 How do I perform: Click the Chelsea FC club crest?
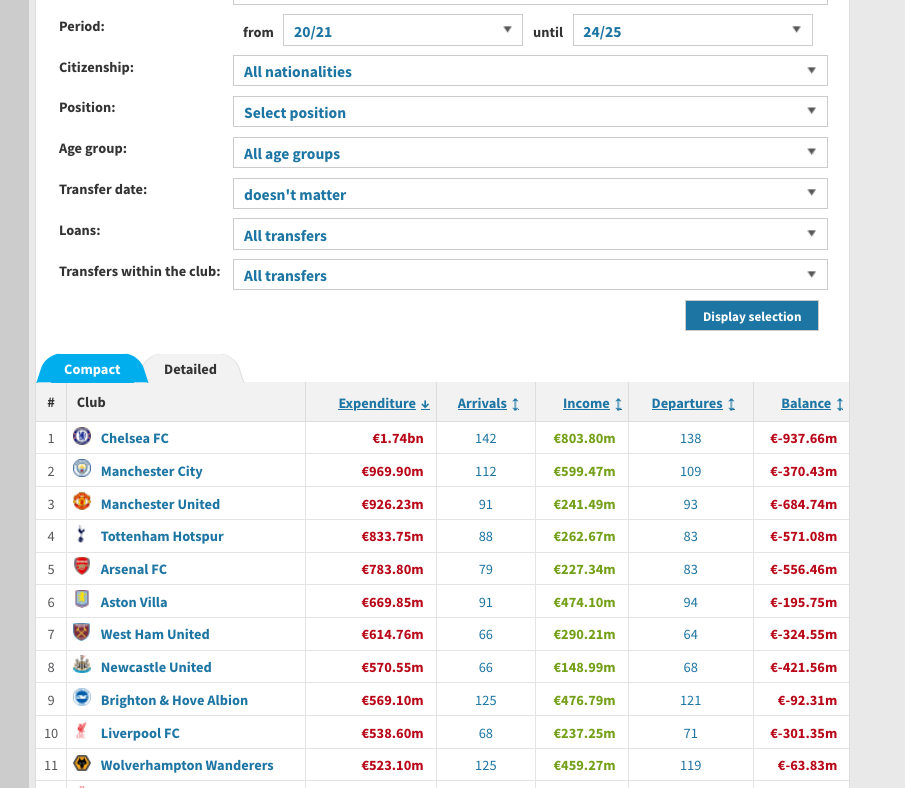[x=82, y=436]
